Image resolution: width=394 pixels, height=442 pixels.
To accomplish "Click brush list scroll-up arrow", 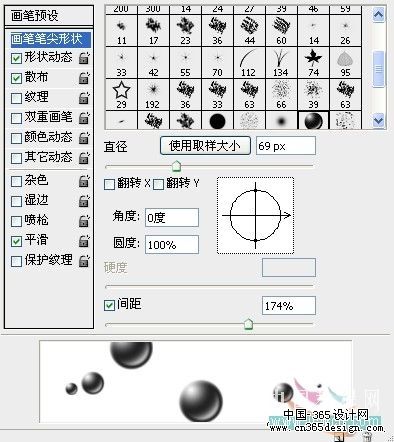I will [x=378, y=14].
